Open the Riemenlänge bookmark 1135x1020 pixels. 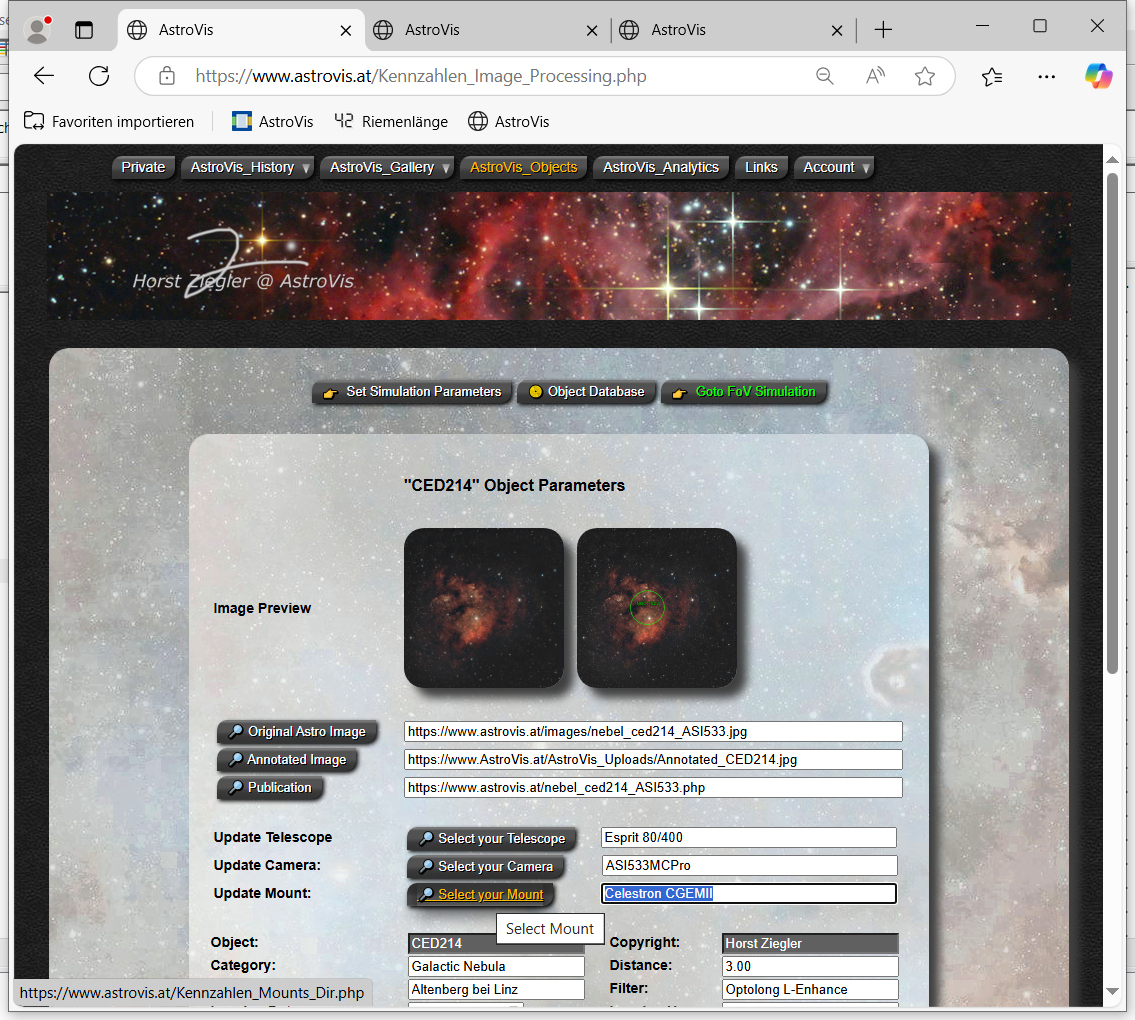pyautogui.click(x=391, y=121)
